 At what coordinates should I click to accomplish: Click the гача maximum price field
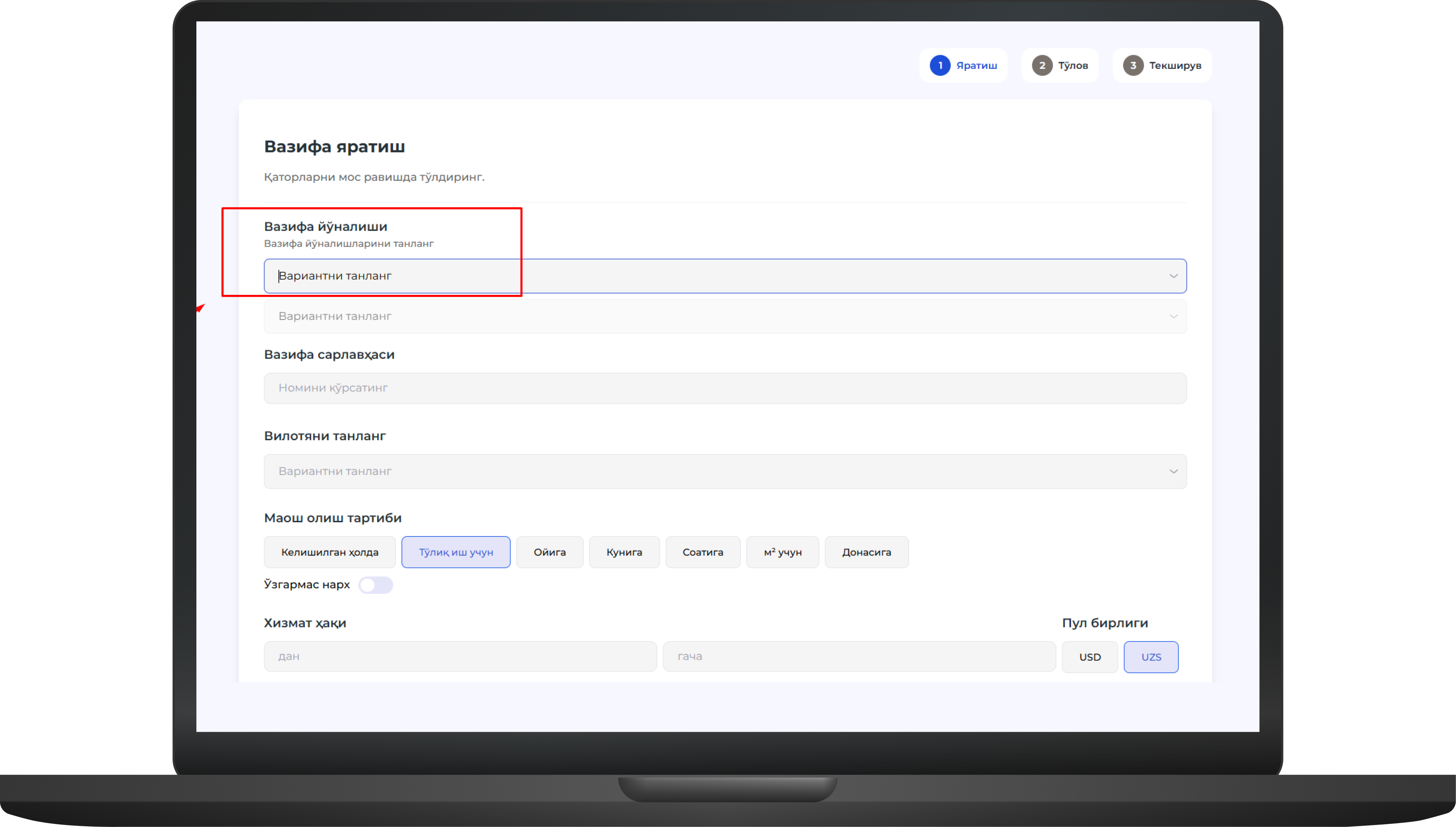(859, 657)
